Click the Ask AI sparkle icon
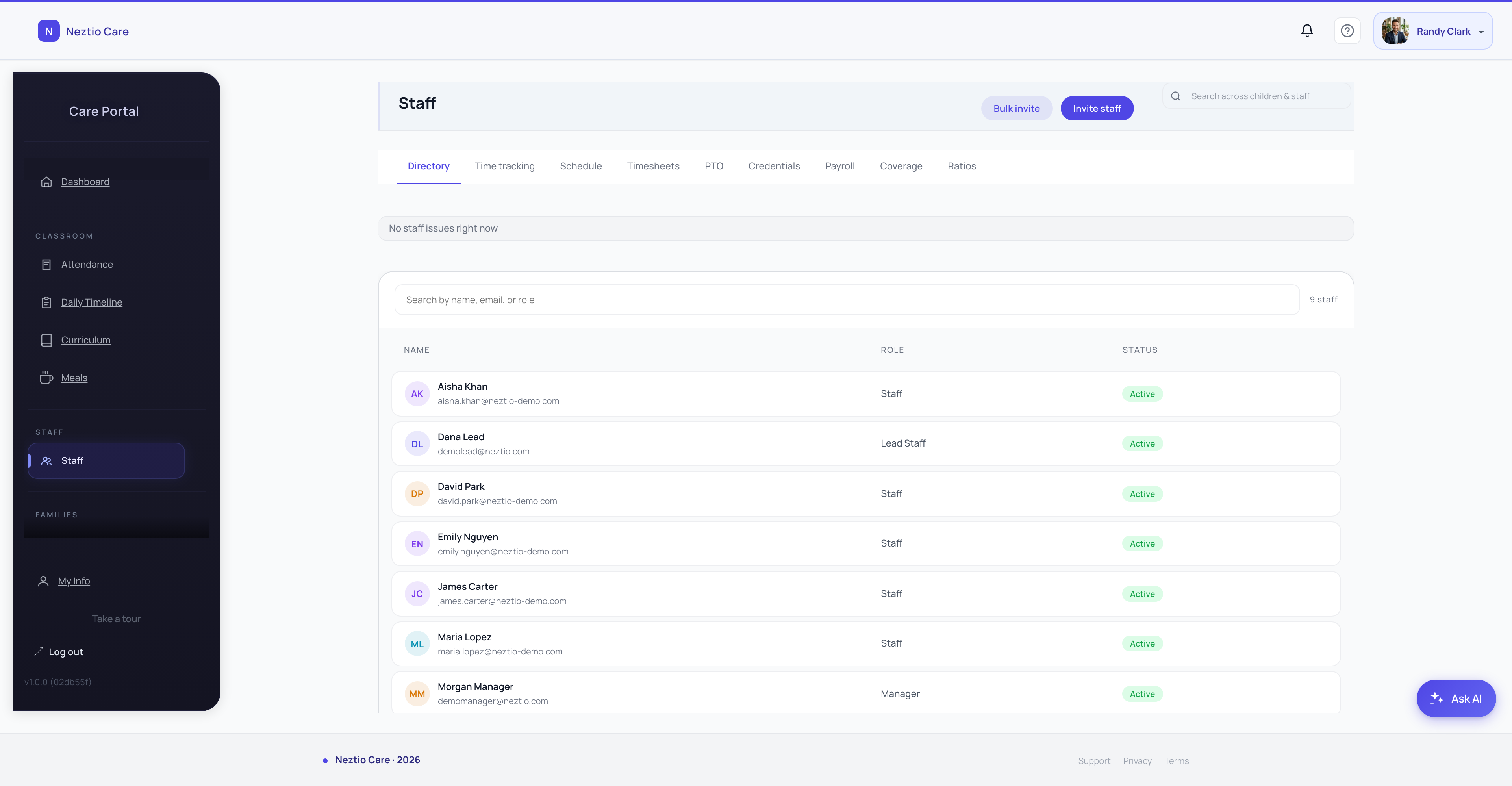Viewport: 1512px width, 786px height. click(x=1436, y=699)
